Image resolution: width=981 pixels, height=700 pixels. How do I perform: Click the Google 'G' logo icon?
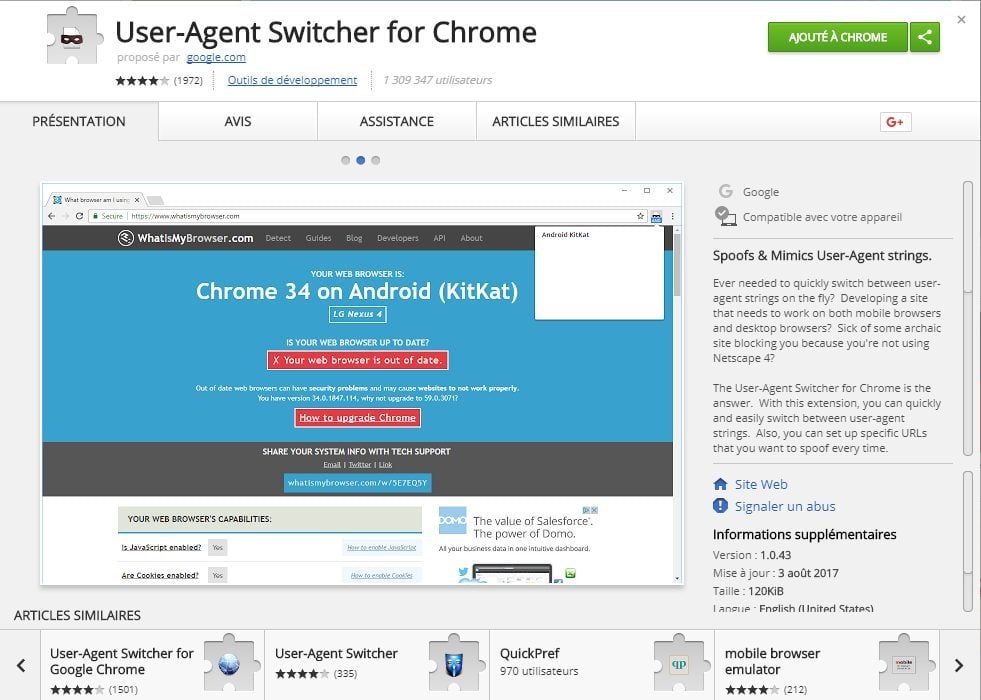726,191
